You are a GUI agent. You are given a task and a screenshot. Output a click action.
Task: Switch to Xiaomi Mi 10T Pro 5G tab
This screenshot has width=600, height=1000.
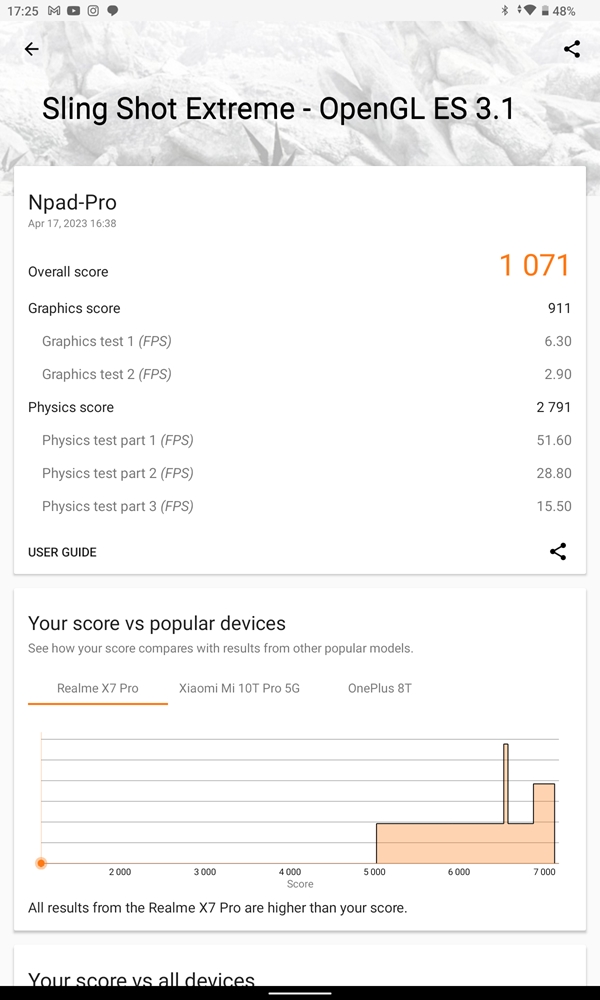(x=239, y=688)
